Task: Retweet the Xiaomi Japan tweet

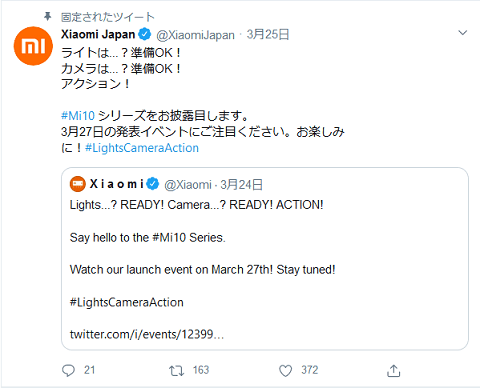Action: click(x=176, y=371)
